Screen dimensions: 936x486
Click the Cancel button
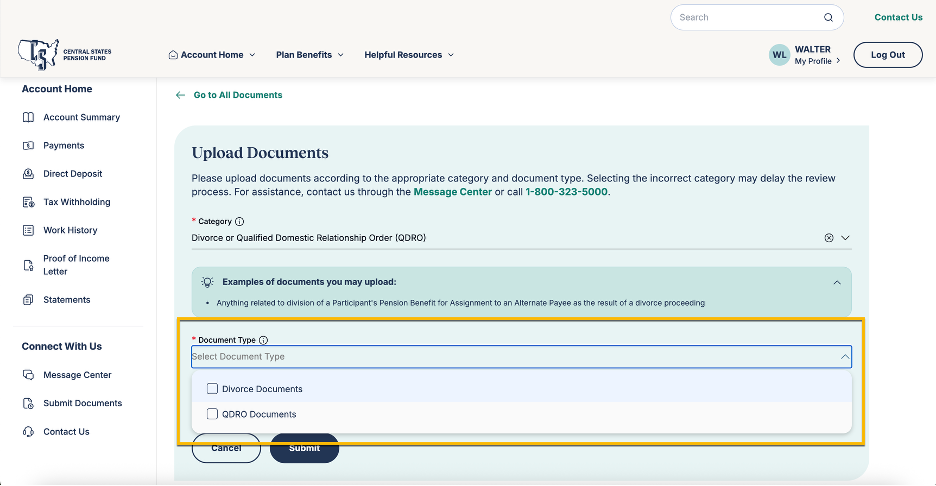tap(226, 448)
